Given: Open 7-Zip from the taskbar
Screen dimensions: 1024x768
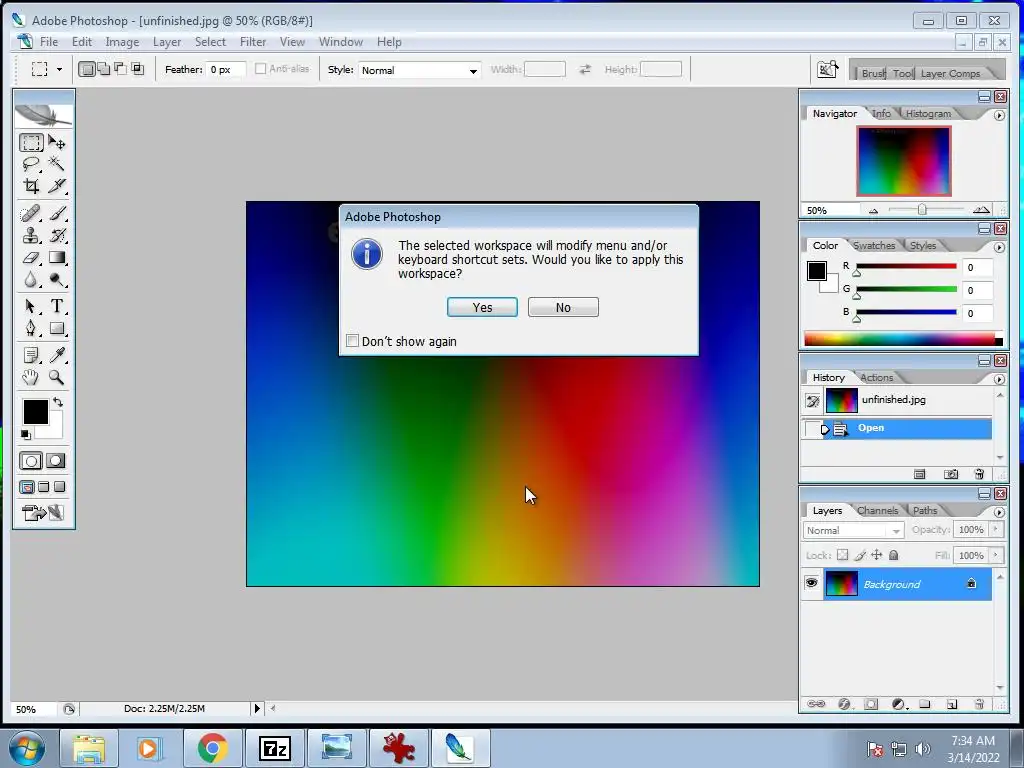Looking at the screenshot, I should (274, 748).
